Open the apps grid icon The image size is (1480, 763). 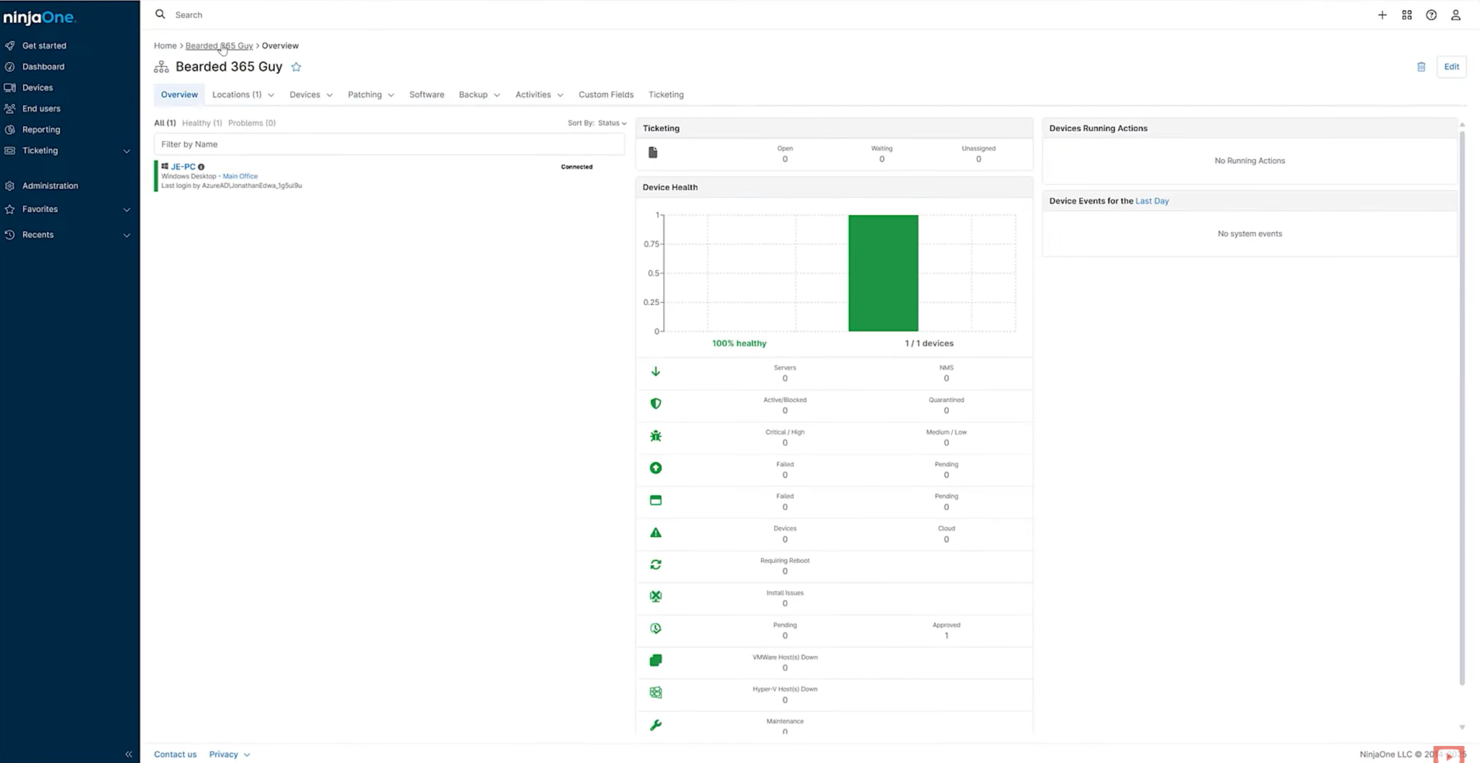point(1407,15)
